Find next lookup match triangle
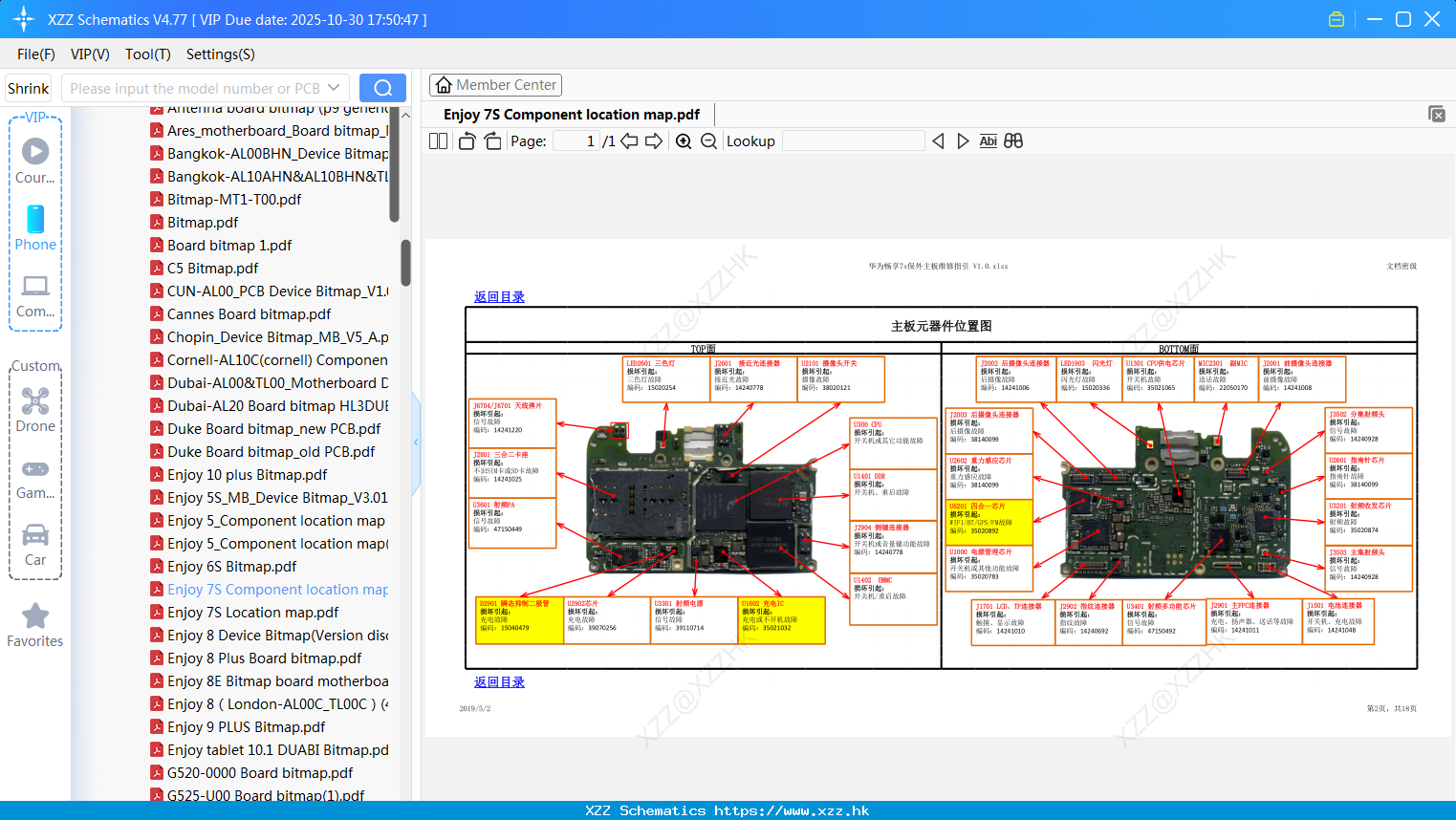This screenshot has height=820, width=1456. tap(963, 140)
